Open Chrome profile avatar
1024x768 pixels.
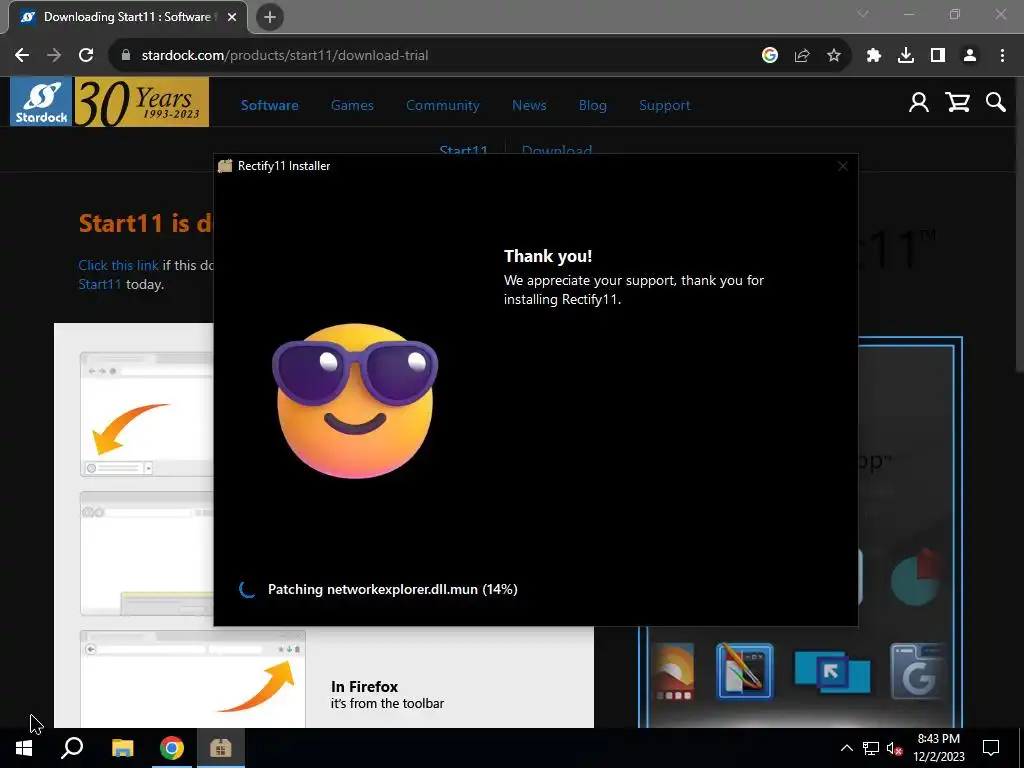(970, 56)
